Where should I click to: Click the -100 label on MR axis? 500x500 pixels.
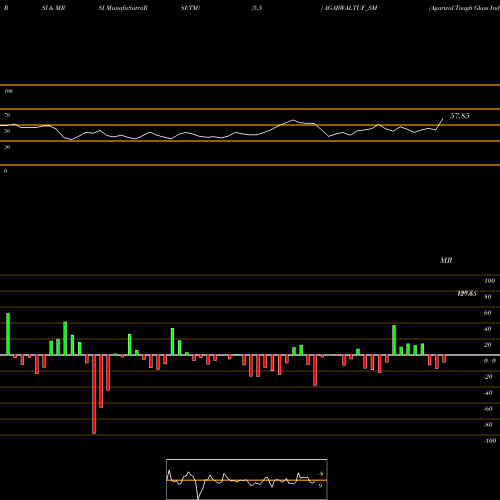coord(490,441)
